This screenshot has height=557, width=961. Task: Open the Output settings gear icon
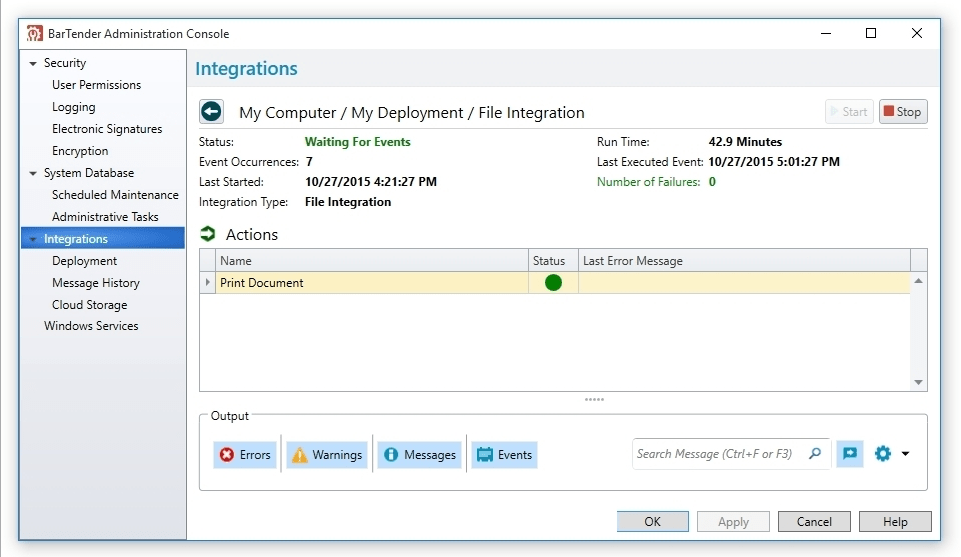(x=883, y=453)
